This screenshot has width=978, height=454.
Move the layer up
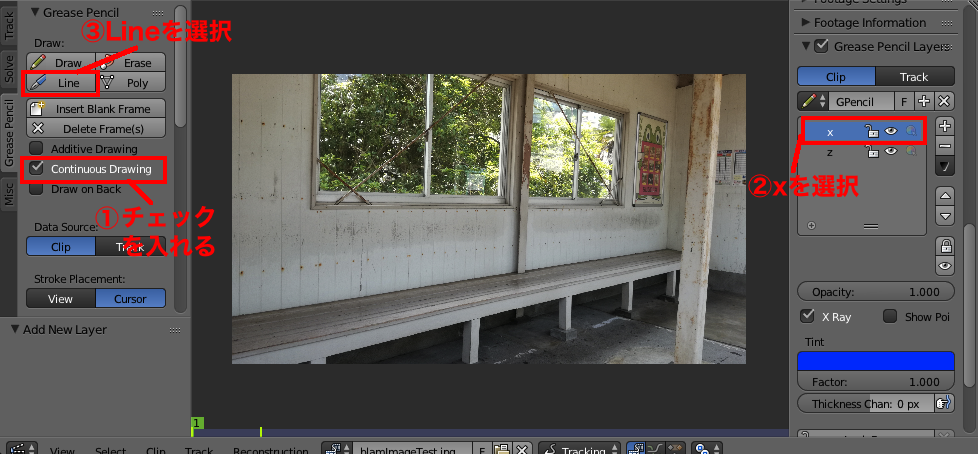coord(946,196)
